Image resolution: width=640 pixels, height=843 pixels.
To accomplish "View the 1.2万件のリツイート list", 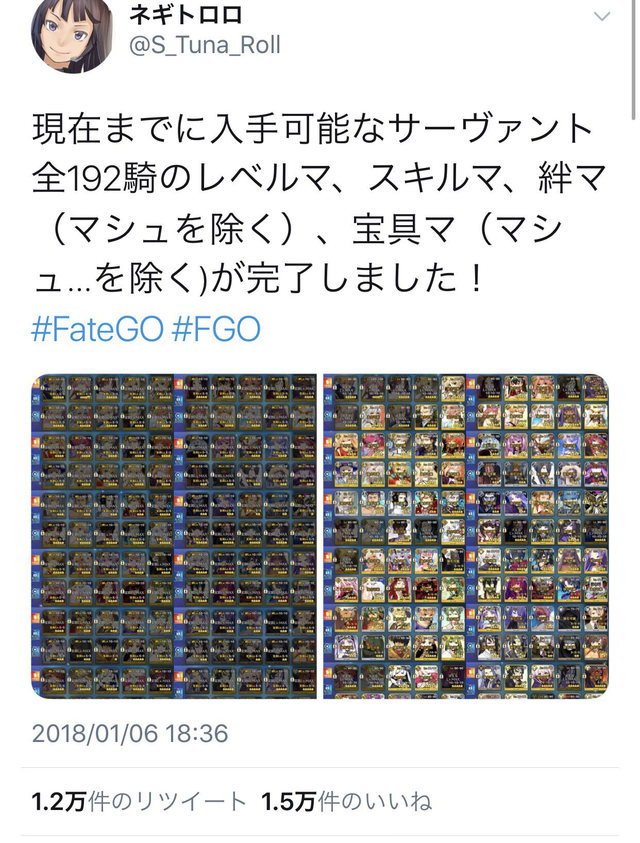I will coord(139,802).
